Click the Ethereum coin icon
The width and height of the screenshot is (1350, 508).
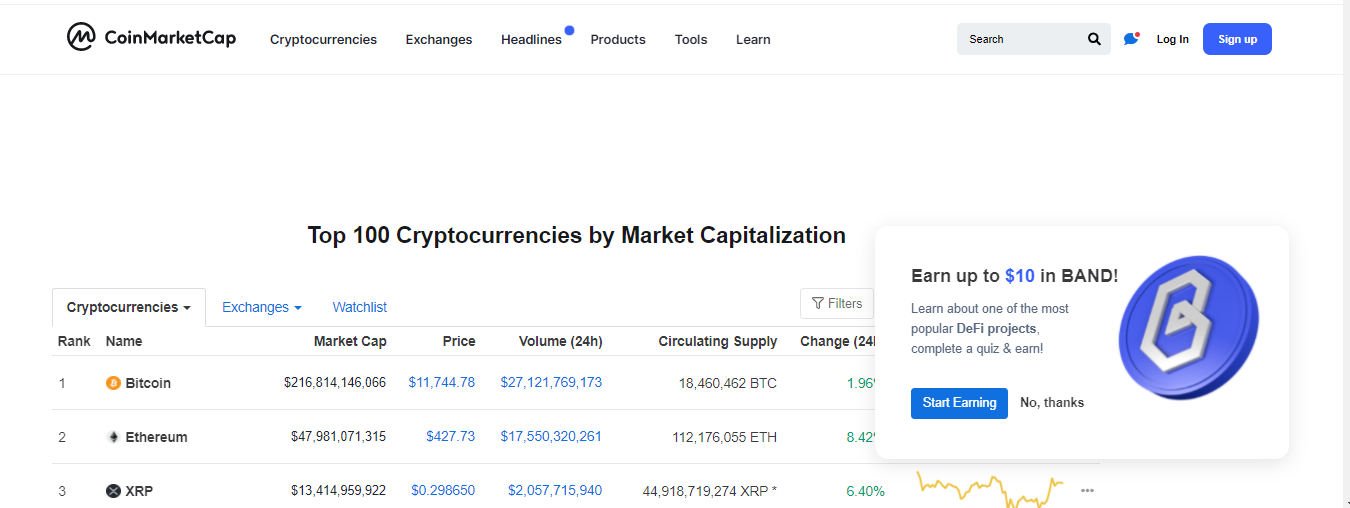tap(113, 437)
